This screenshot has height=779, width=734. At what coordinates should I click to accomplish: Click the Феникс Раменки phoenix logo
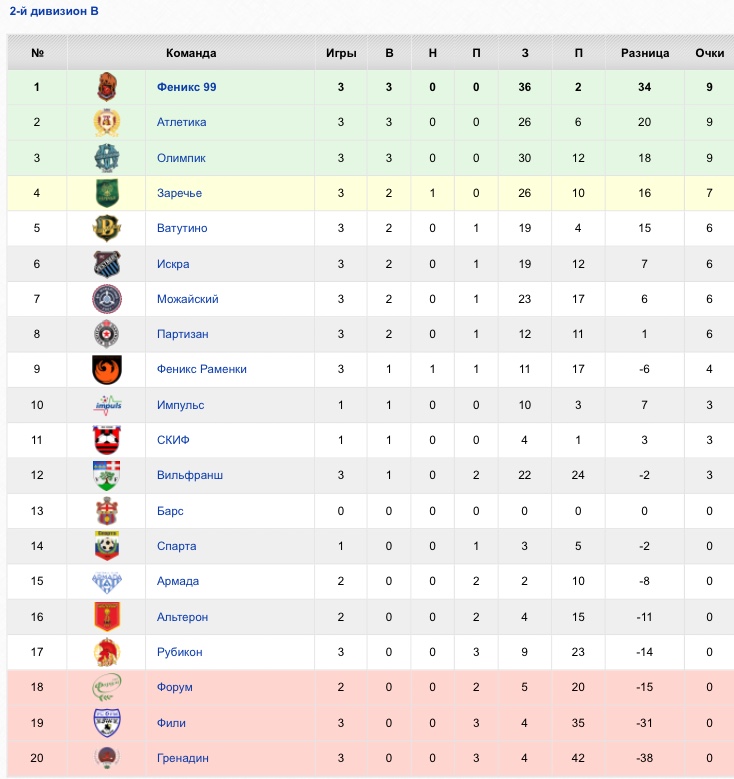point(106,369)
